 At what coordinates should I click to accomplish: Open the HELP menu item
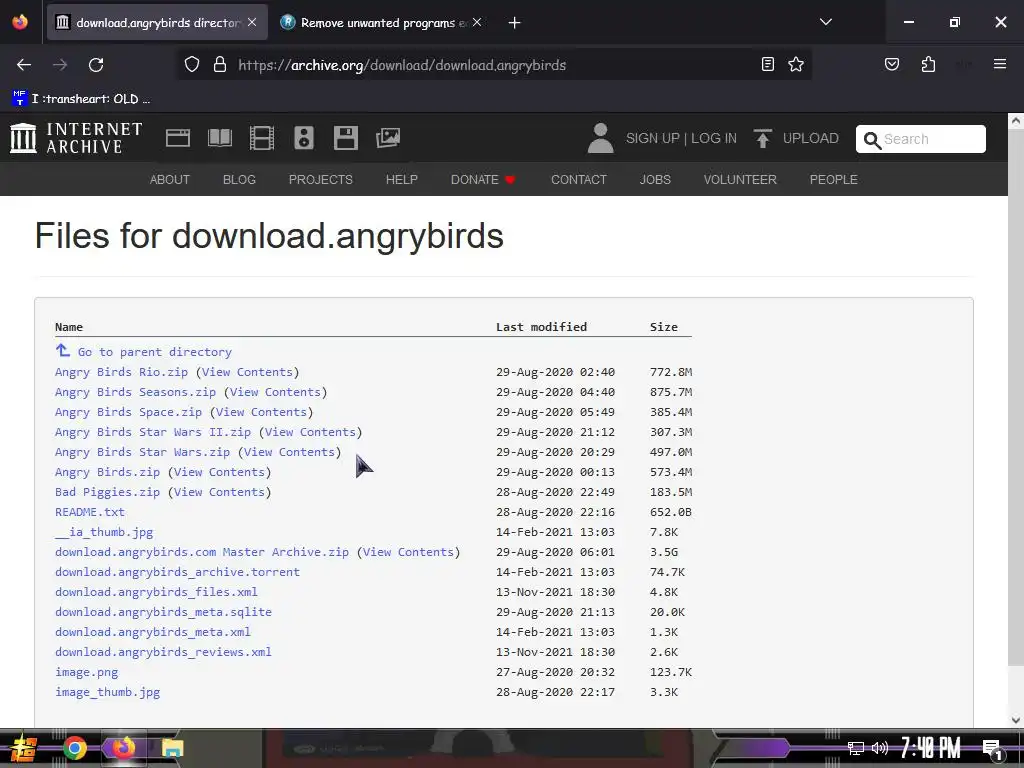coord(402,180)
